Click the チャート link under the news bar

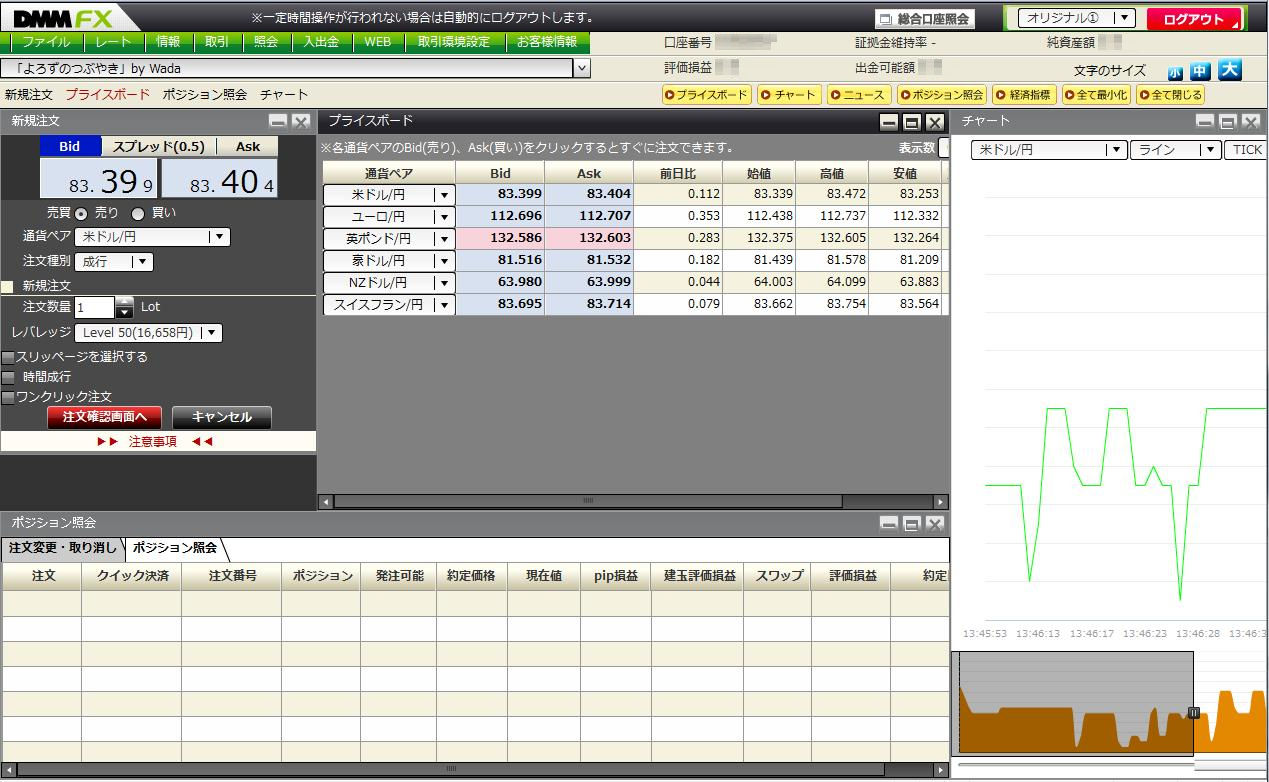pos(284,95)
